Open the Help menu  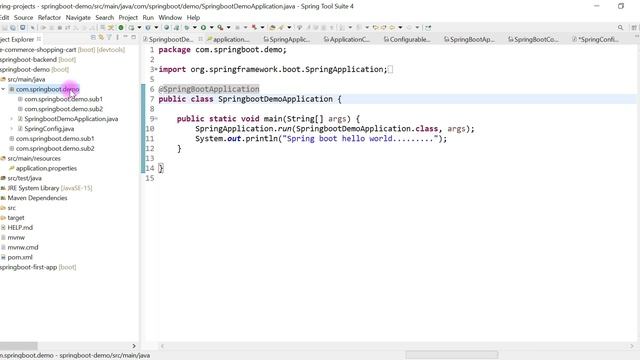pos(193,18)
